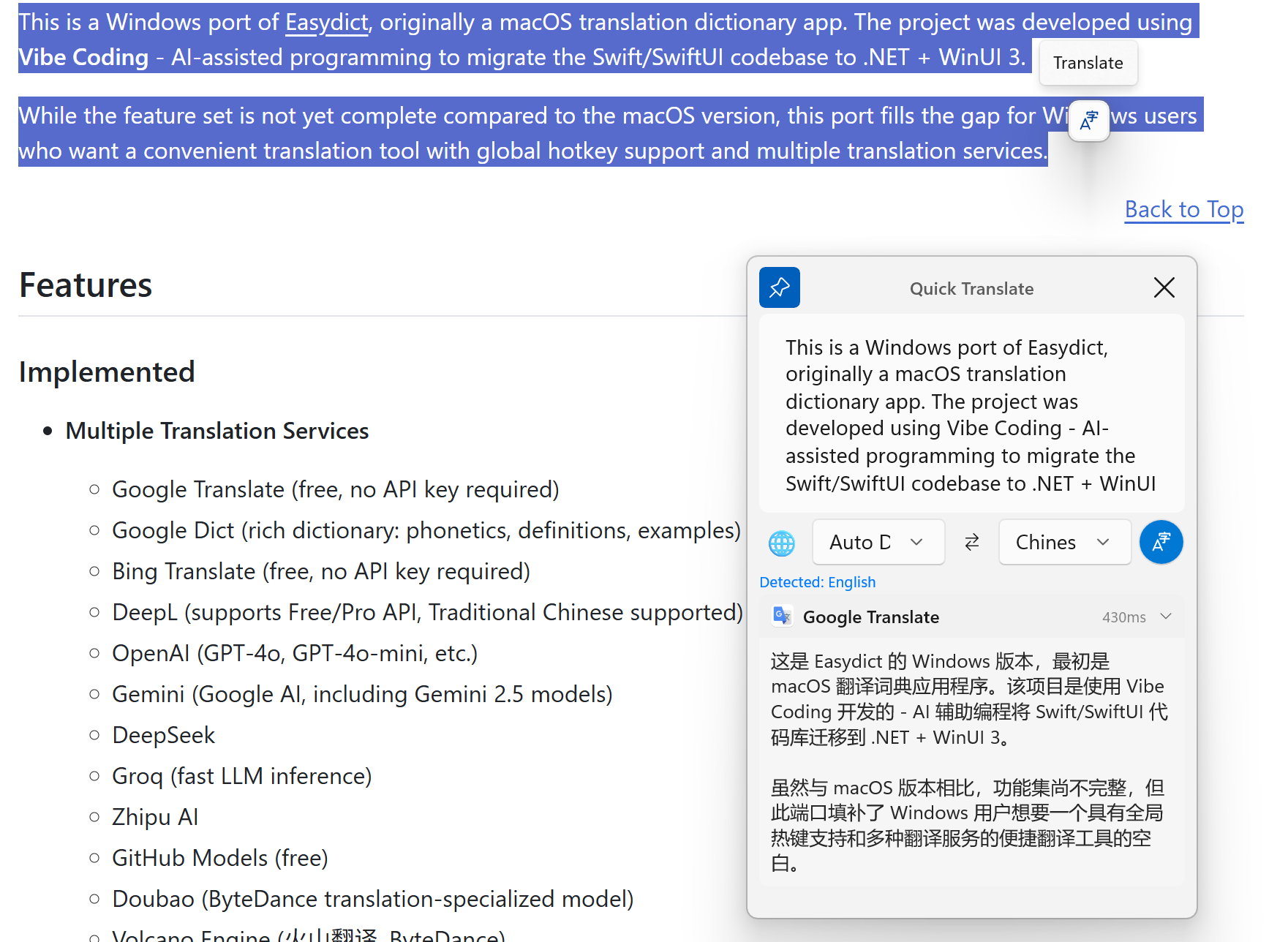Open the Easydict link
This screenshot has width=1288, height=942.
pos(326,22)
